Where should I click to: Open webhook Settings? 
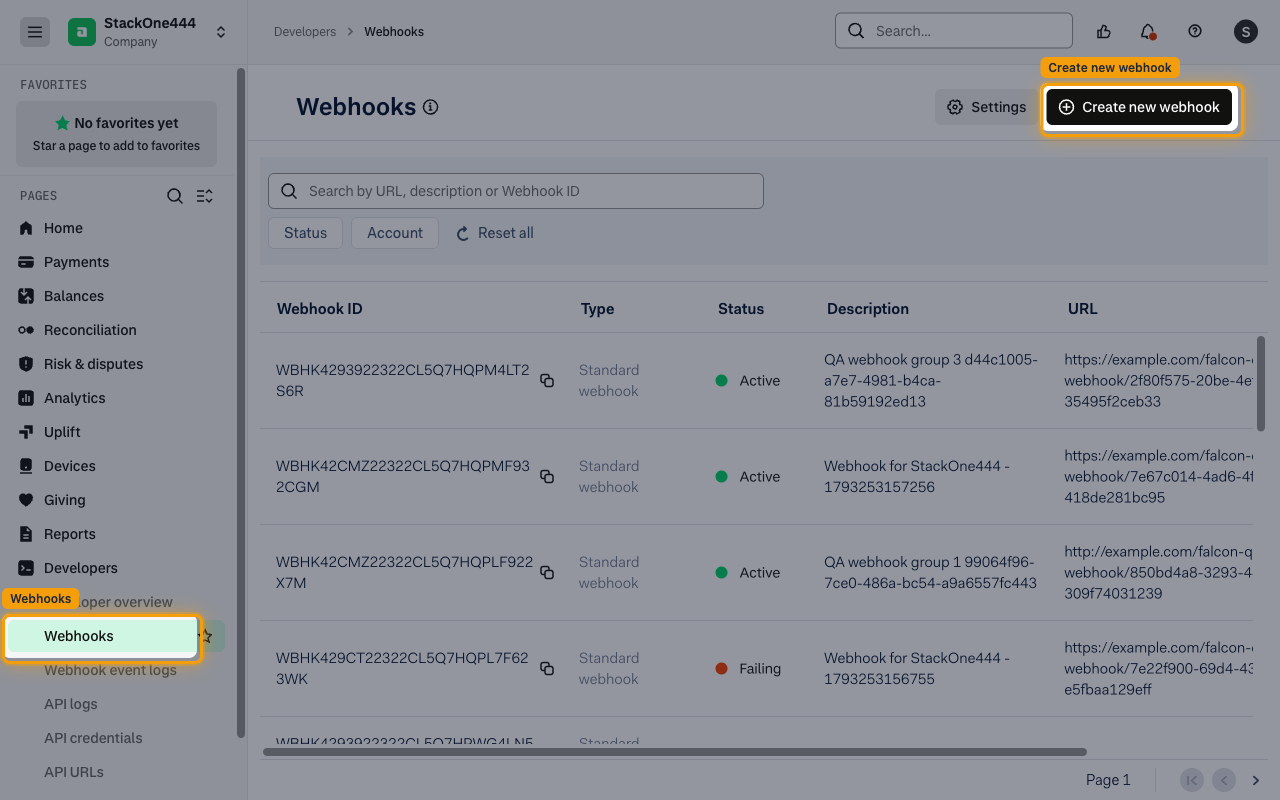click(x=986, y=107)
